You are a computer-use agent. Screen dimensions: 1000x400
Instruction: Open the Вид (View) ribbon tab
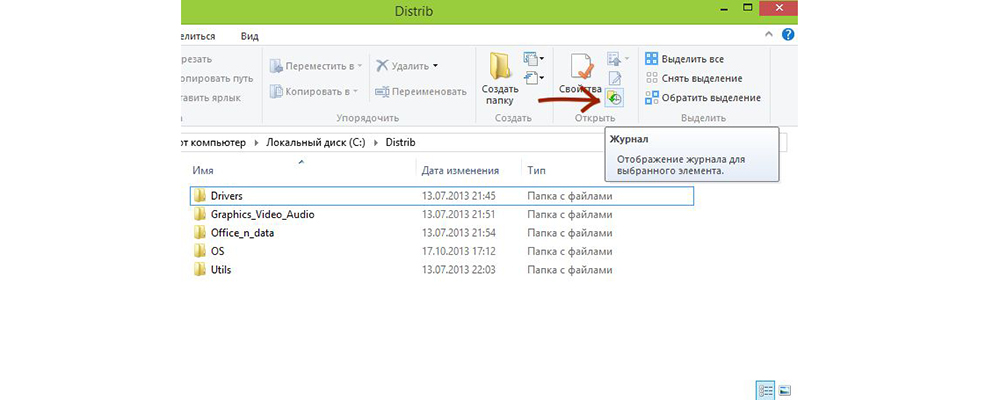(x=250, y=36)
